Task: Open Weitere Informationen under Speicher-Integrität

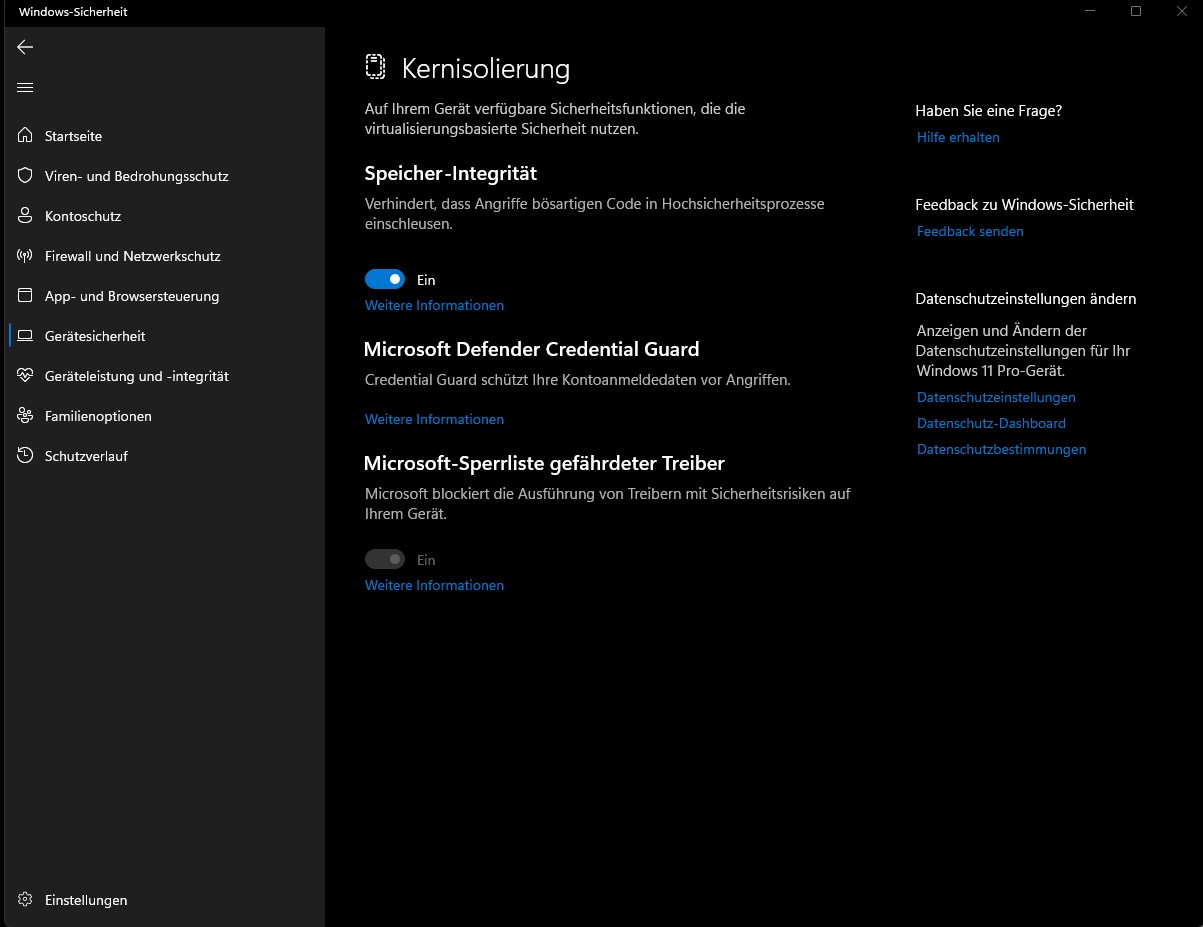Action: [434, 305]
